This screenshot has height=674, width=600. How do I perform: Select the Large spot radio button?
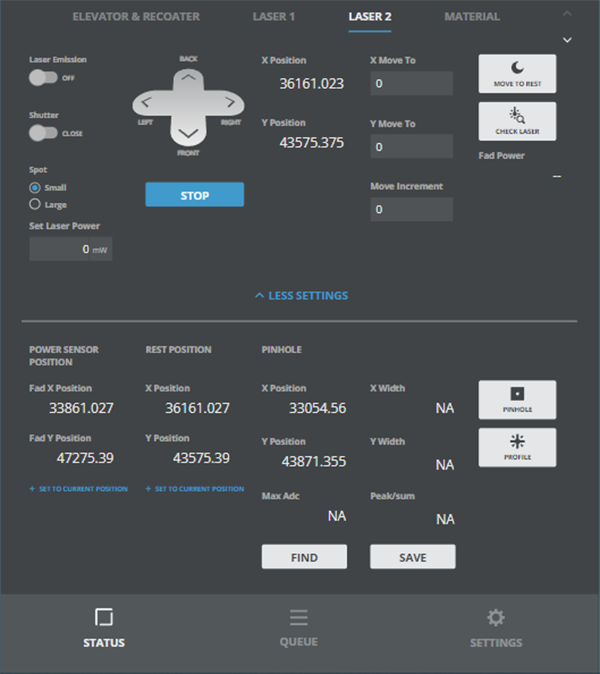tap(36, 204)
